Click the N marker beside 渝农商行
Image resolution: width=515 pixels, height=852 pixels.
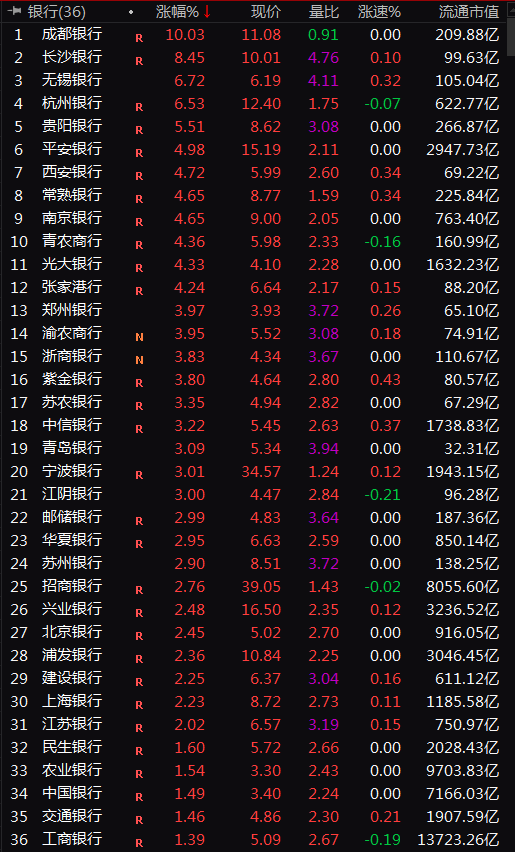pos(139,337)
